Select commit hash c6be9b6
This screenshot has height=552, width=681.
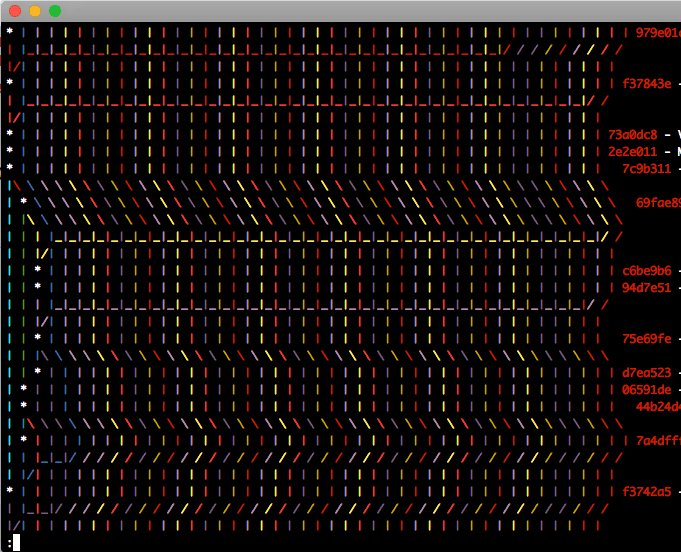(x=646, y=271)
